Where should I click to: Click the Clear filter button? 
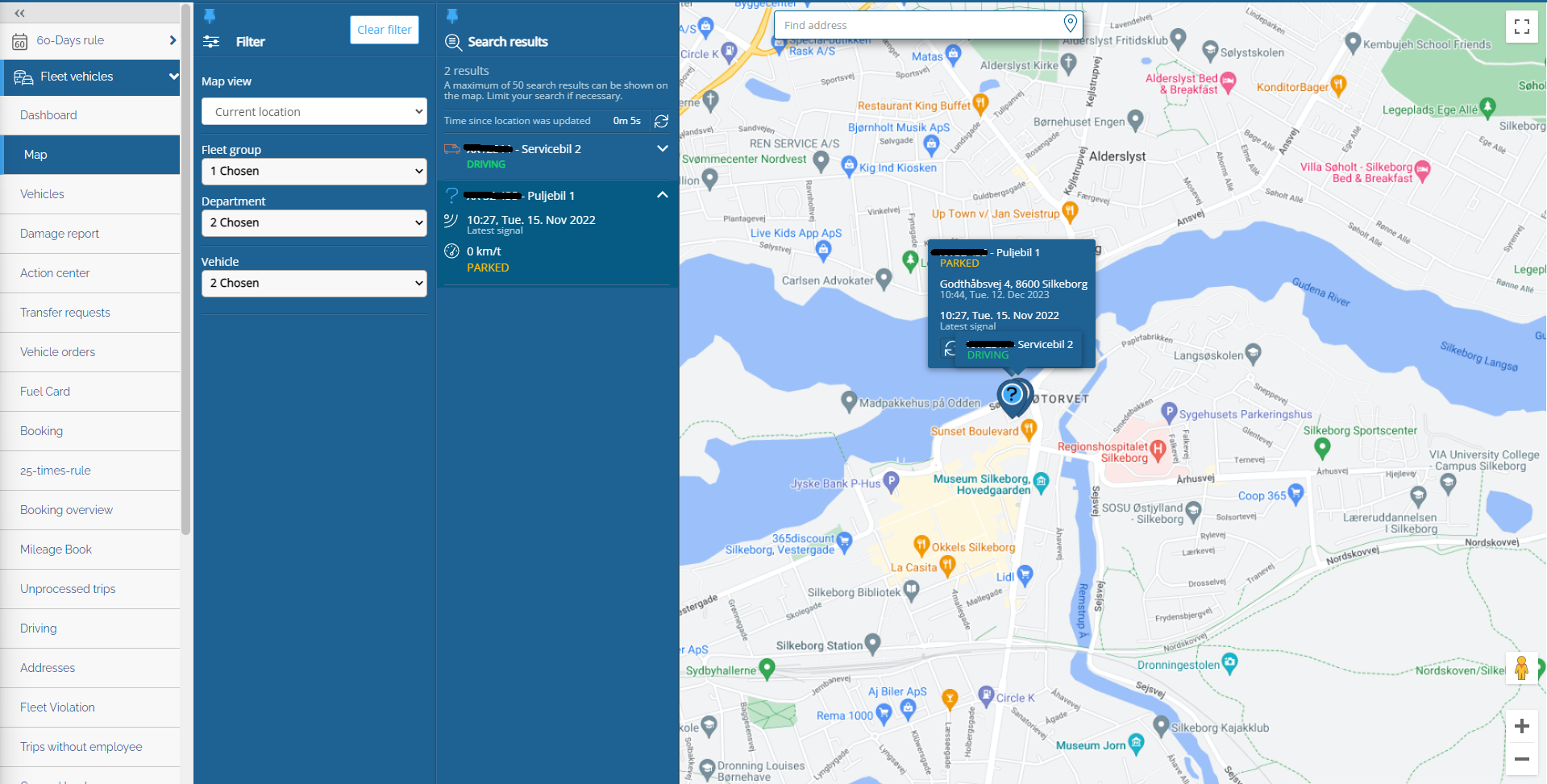click(x=385, y=30)
